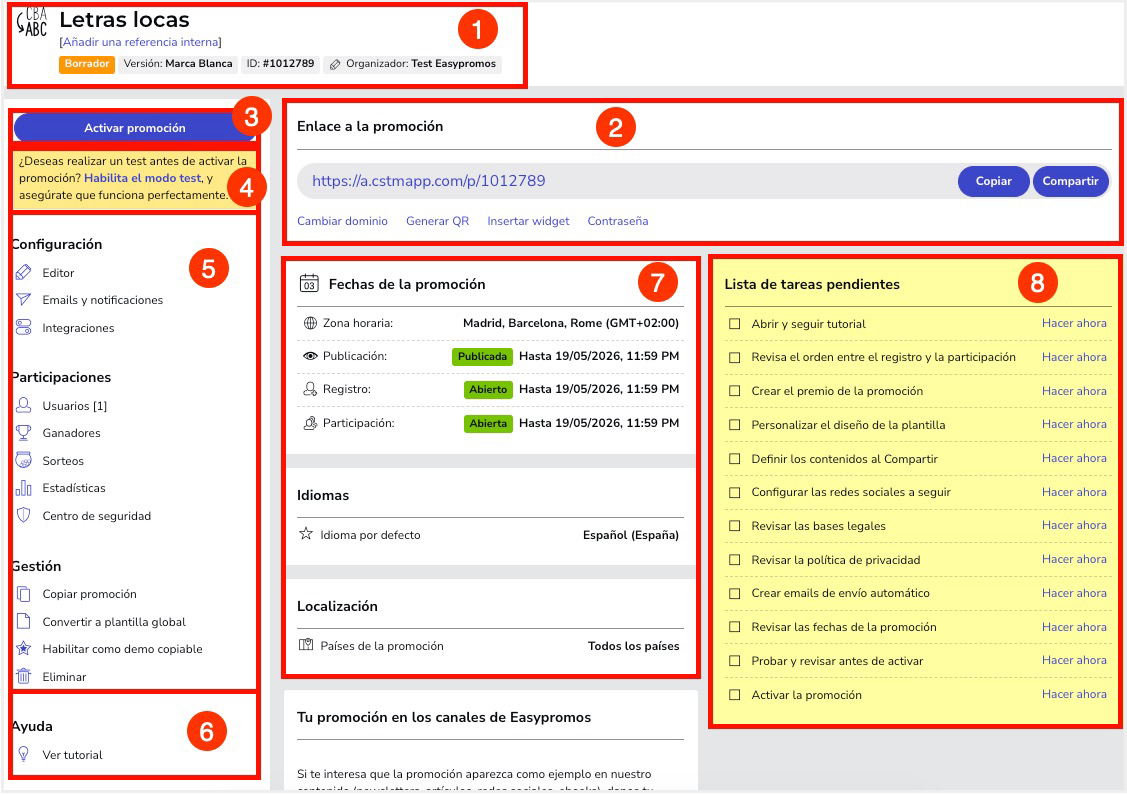Screen dimensions: 1127x795
Task: Check the Activar la promoción task checkbox
Action: tap(735, 695)
